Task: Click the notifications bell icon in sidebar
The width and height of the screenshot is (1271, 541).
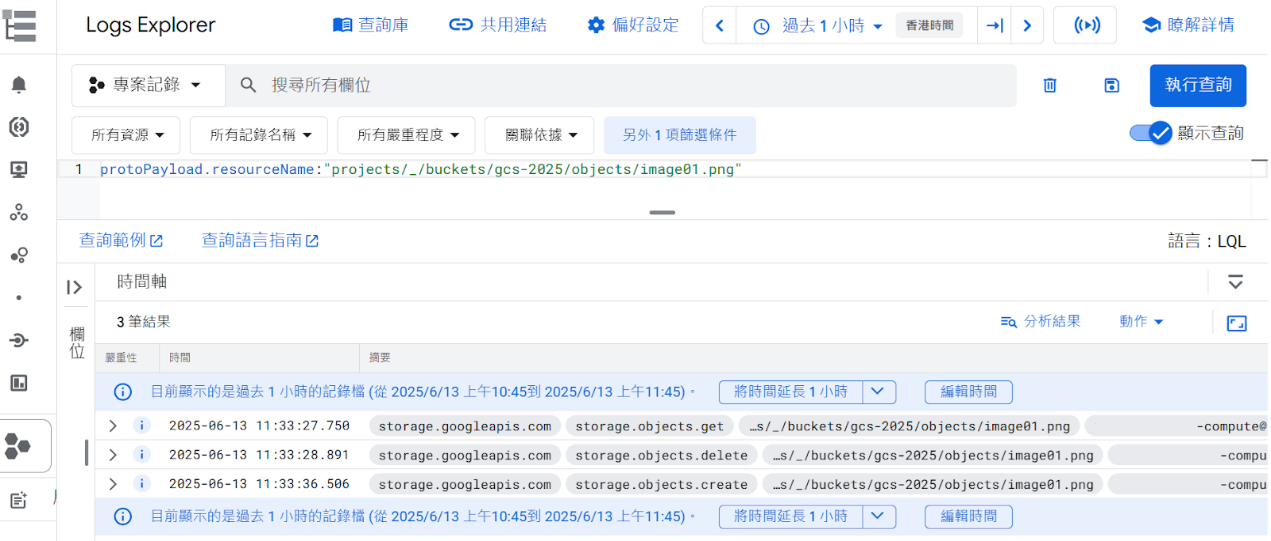Action: pyautogui.click(x=19, y=85)
